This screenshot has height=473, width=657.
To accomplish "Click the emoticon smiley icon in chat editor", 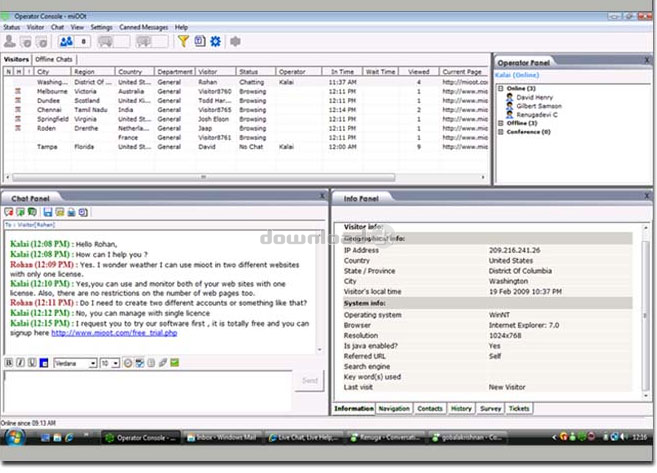I will tap(129, 362).
